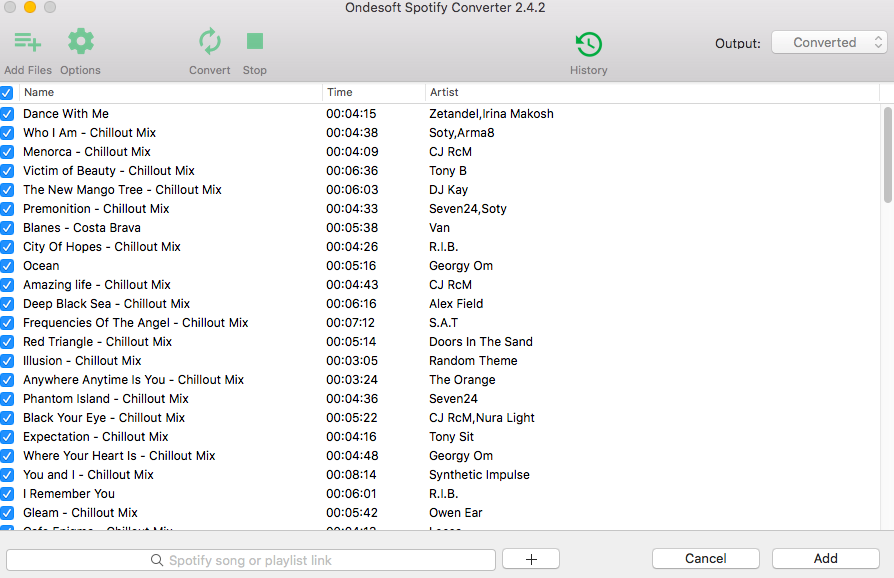Image resolution: width=894 pixels, height=578 pixels.
Task: Toggle Frequencies Of The Angel checkbox
Action: click(x=7, y=323)
